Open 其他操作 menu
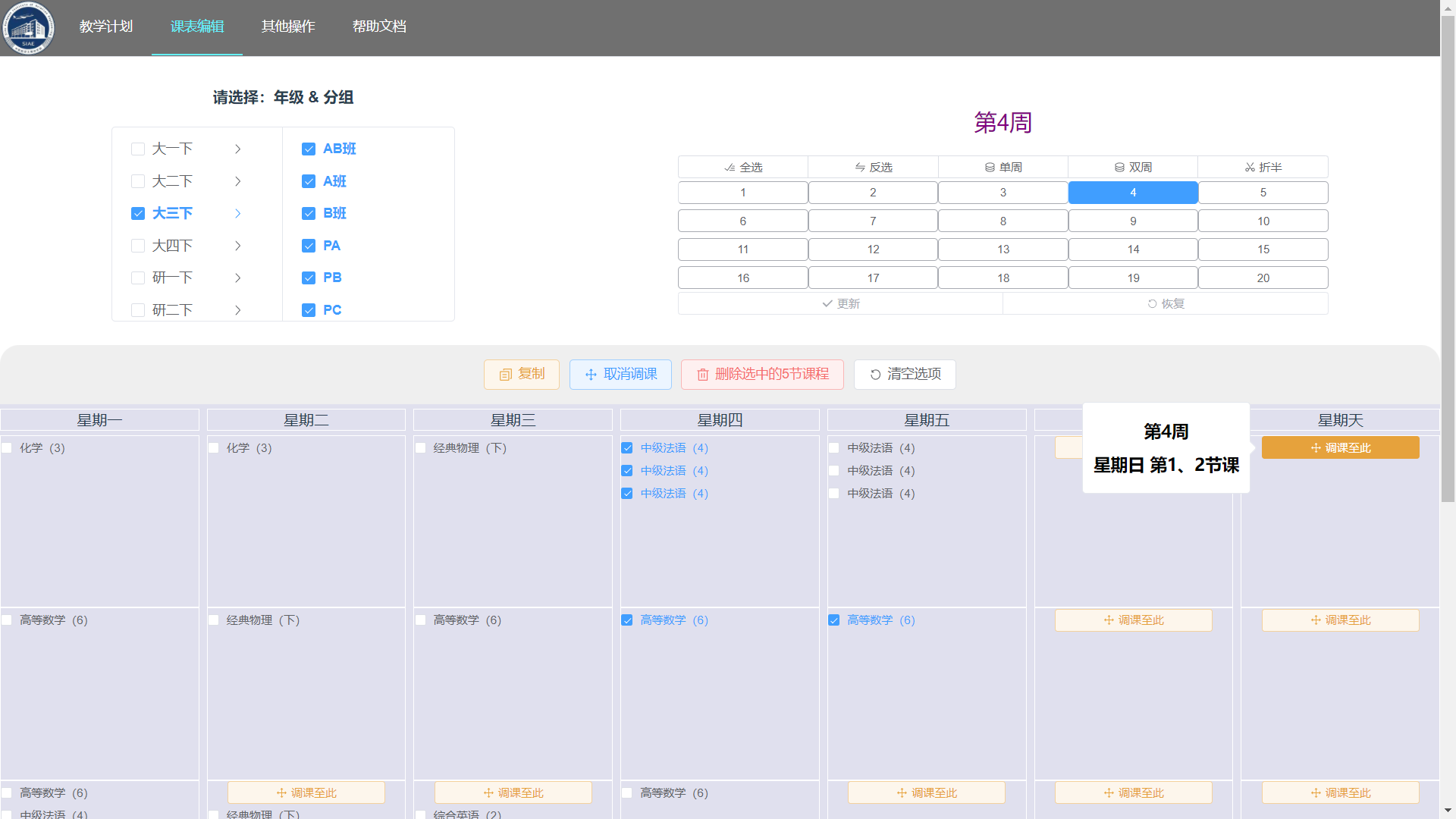Screen dimensions: 1456x819 tap(288, 27)
